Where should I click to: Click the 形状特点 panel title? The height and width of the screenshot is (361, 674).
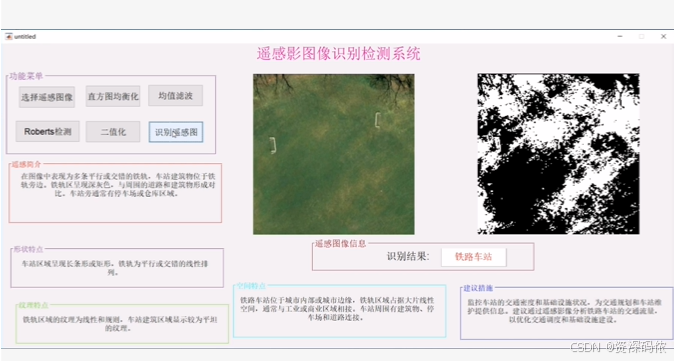(x=28, y=249)
